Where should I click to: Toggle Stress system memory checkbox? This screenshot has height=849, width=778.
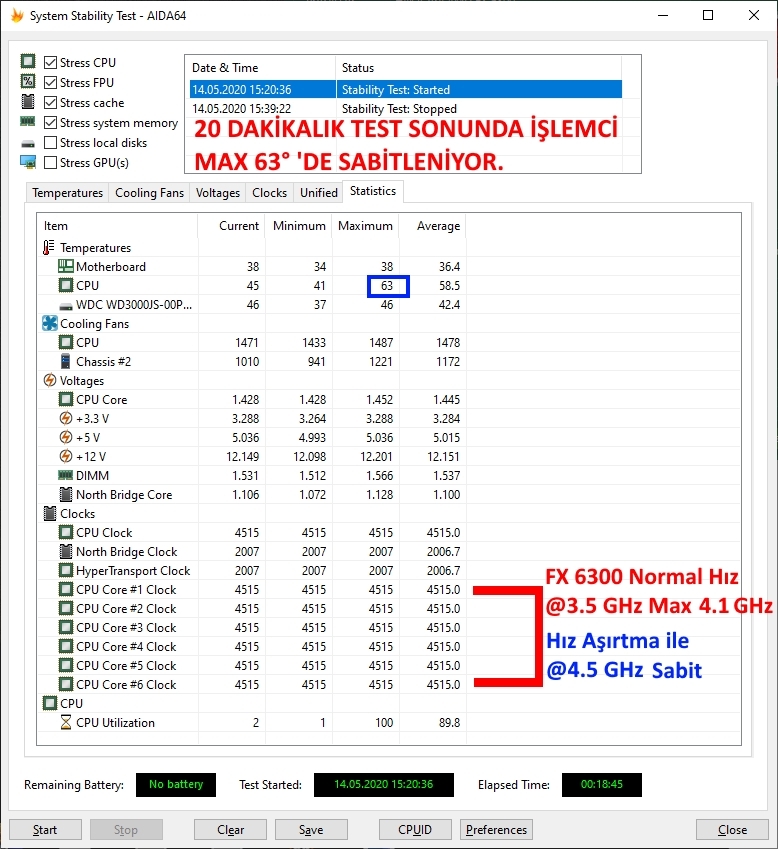click(x=50, y=123)
